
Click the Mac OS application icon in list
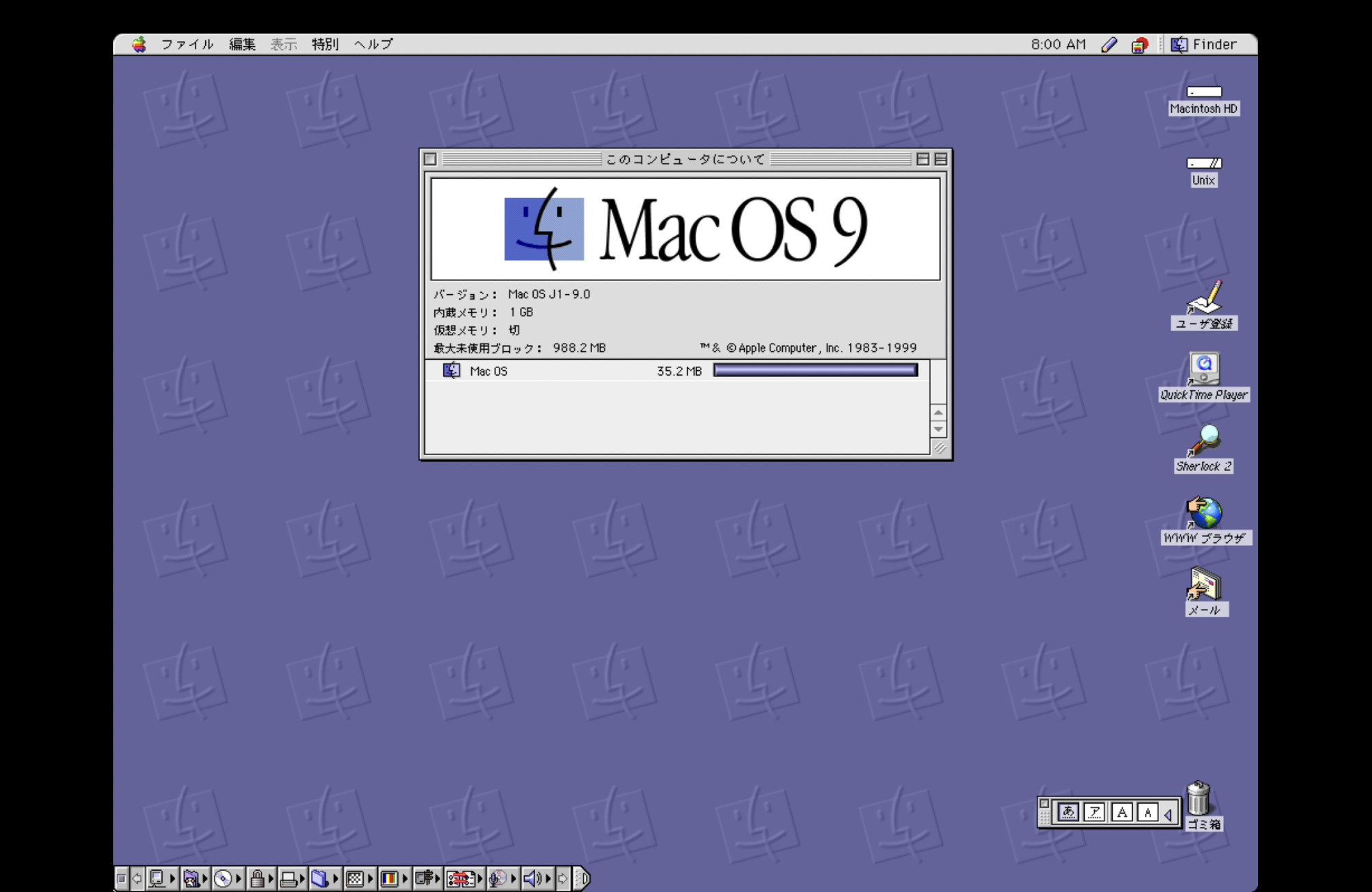click(x=451, y=370)
